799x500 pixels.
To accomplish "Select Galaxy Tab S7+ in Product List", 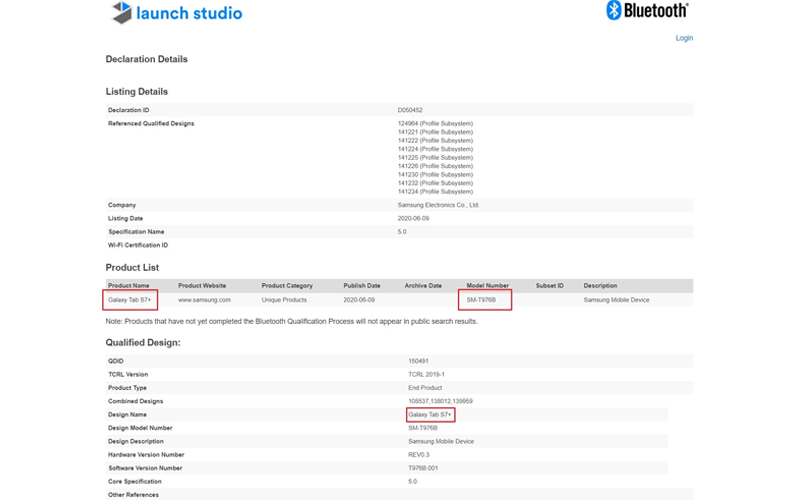I will 131,300.
